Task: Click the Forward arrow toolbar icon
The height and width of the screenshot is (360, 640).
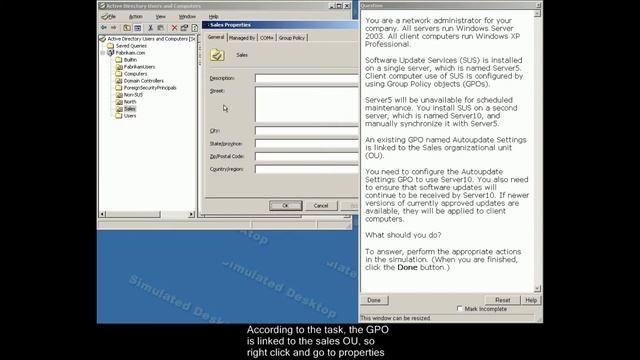Action: click(114, 28)
